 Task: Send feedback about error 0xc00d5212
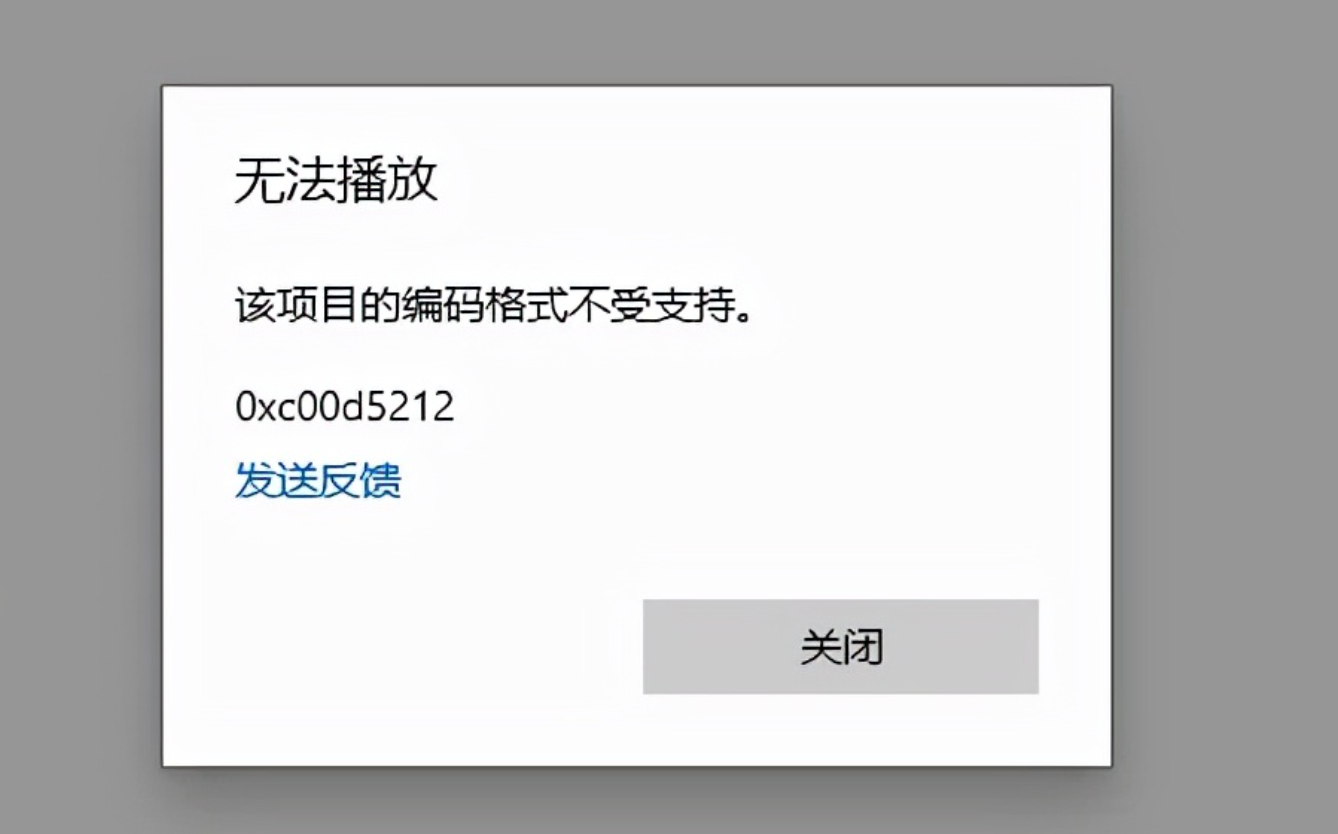tap(318, 480)
